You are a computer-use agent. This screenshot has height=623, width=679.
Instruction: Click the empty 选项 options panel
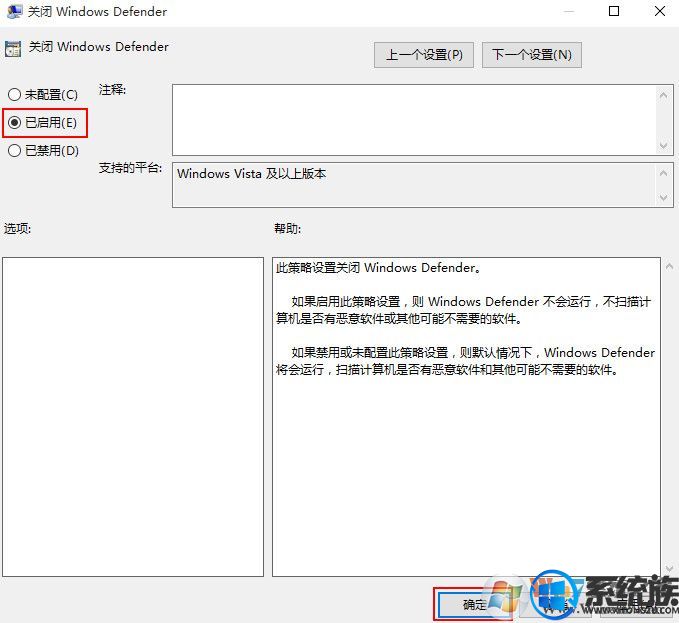pos(133,417)
